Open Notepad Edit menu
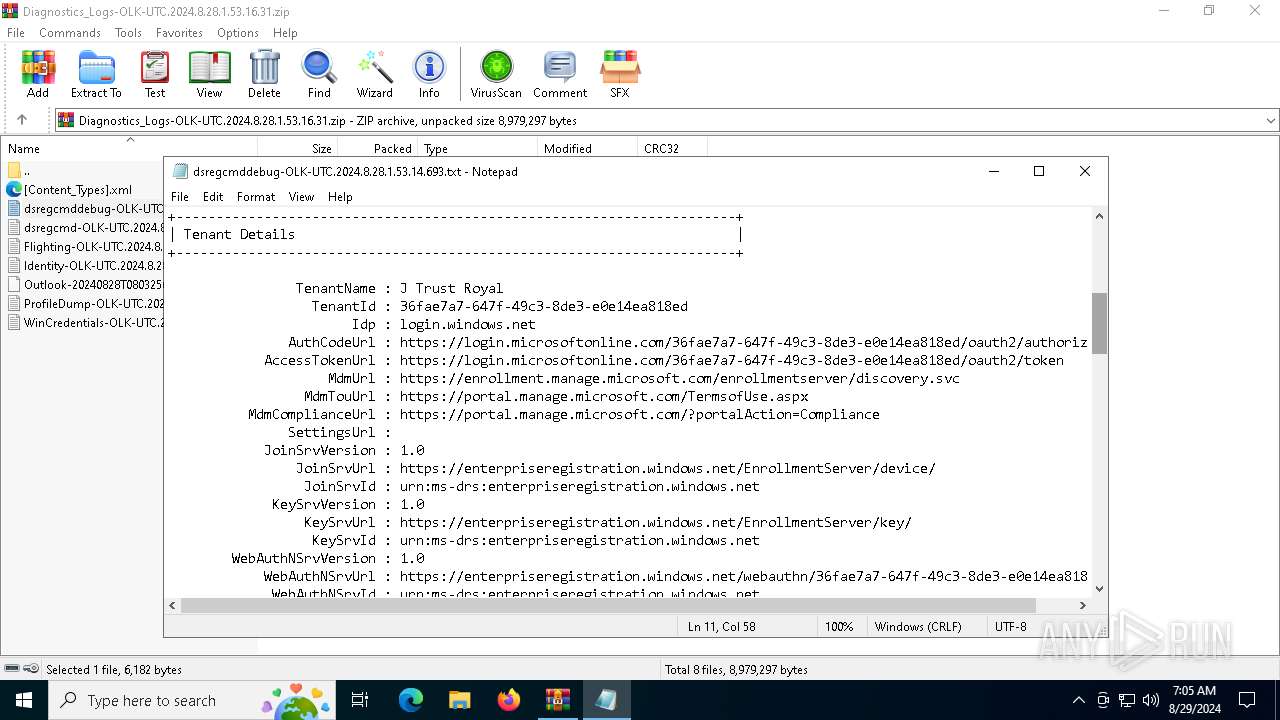This screenshot has height=720, width=1280. pos(213,197)
